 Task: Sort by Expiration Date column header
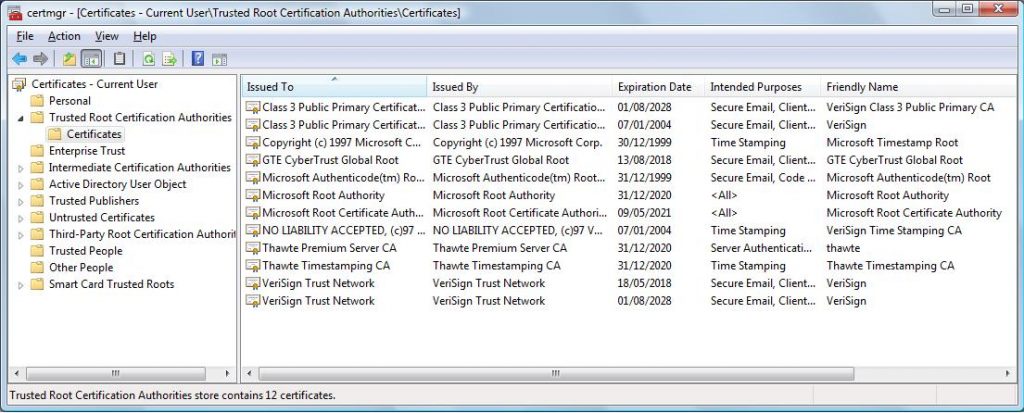[x=658, y=86]
